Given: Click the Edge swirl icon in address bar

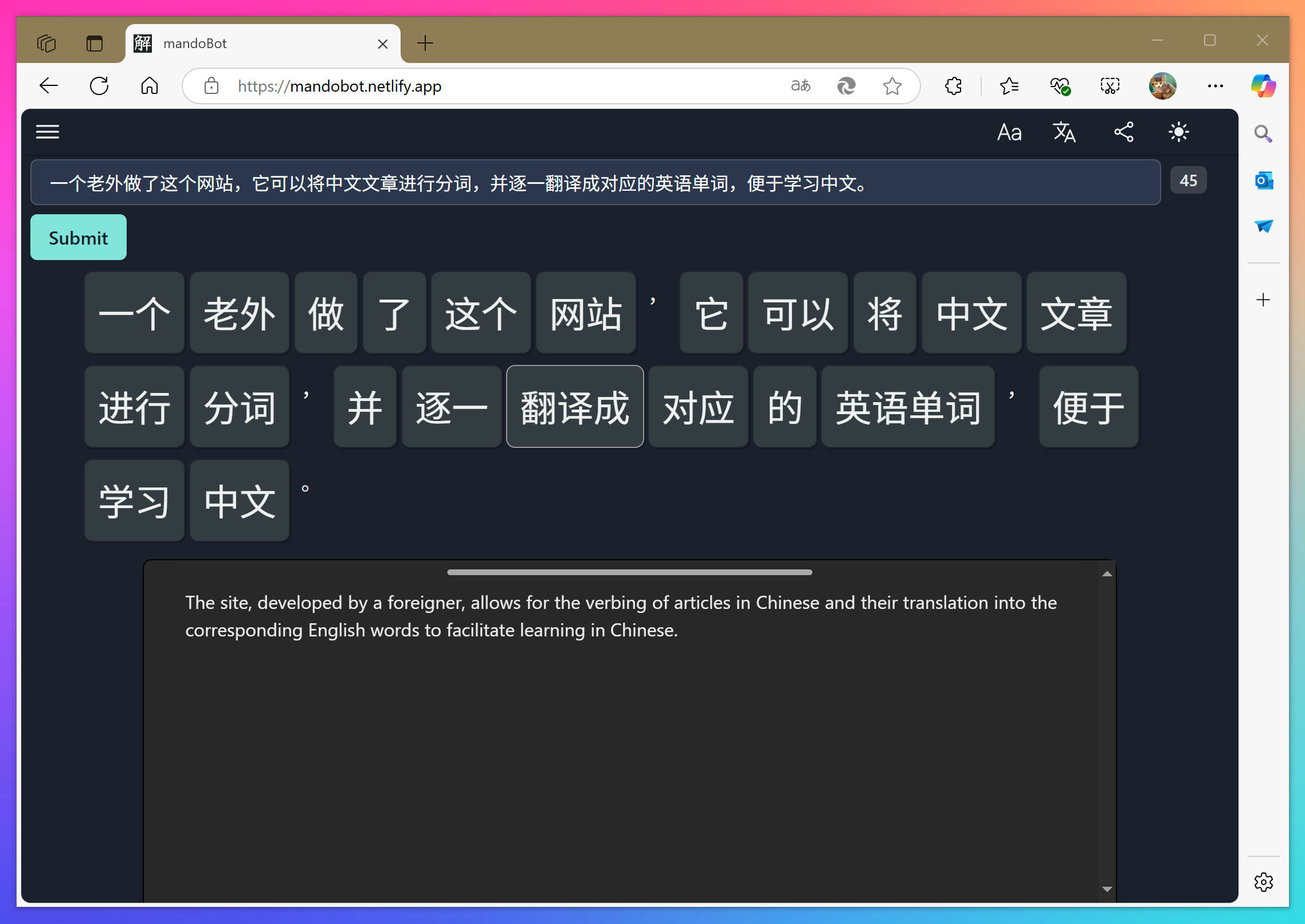Looking at the screenshot, I should coord(847,86).
